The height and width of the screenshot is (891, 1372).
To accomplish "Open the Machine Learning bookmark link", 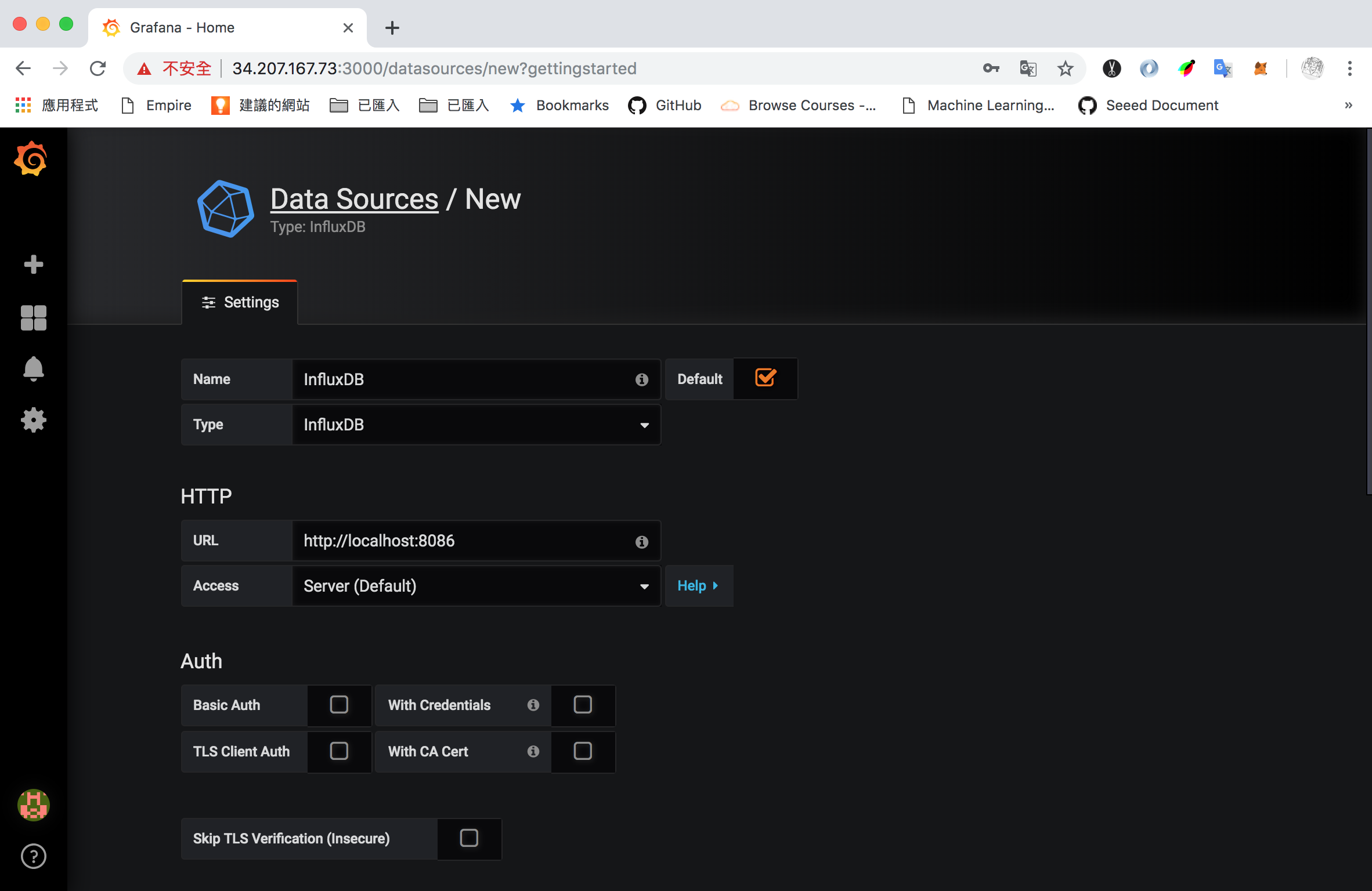I will pos(979,105).
